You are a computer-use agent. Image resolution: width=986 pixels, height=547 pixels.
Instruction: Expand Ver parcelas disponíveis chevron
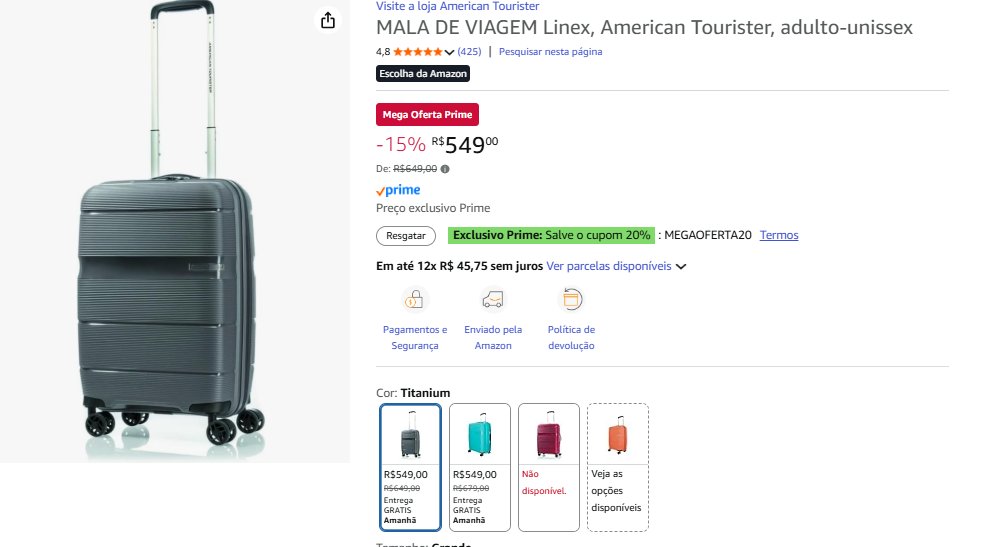681,267
